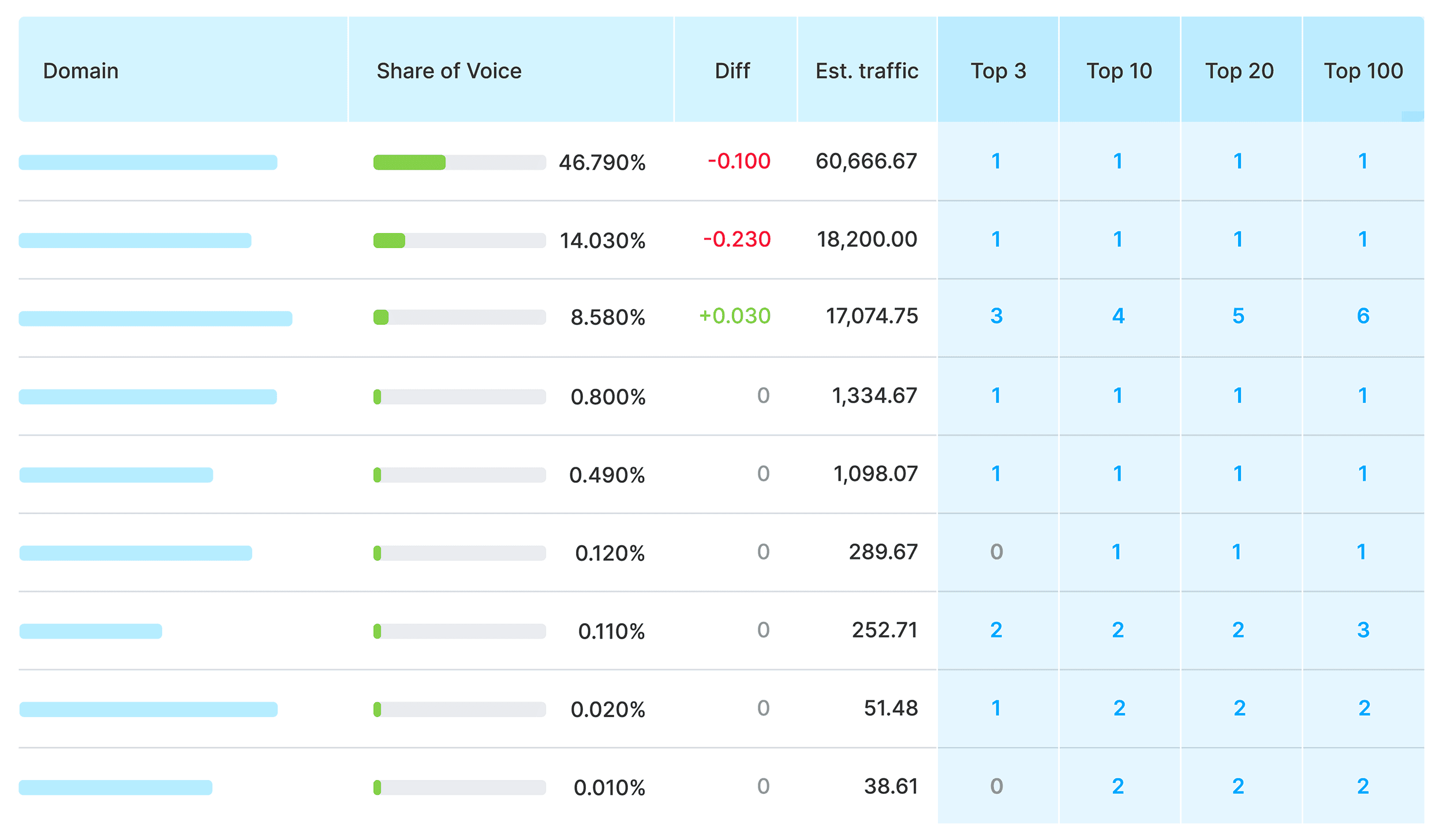Sort the table by Domain column
1443x840 pixels.
click(81, 70)
